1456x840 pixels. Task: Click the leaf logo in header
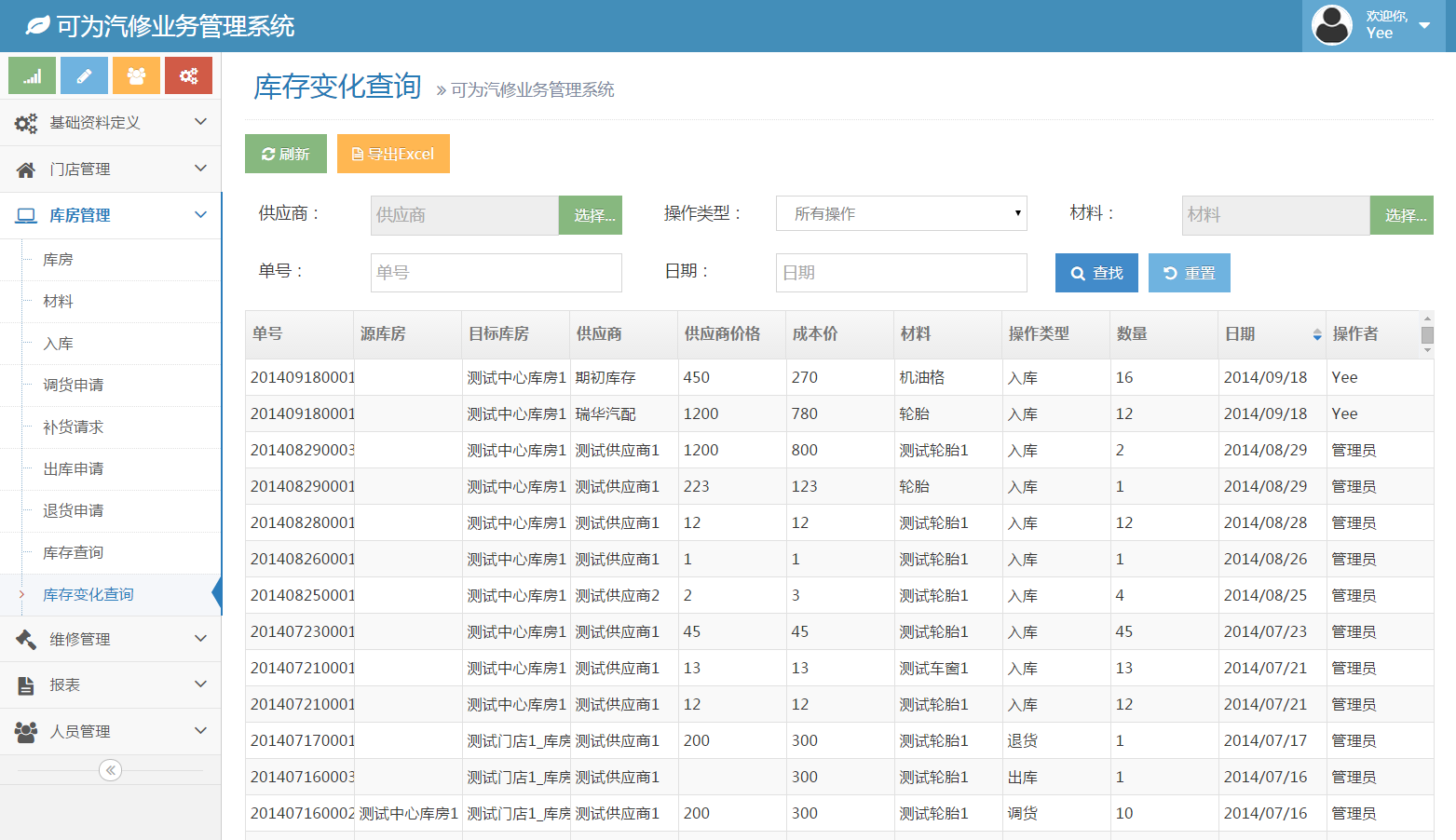pos(37,26)
